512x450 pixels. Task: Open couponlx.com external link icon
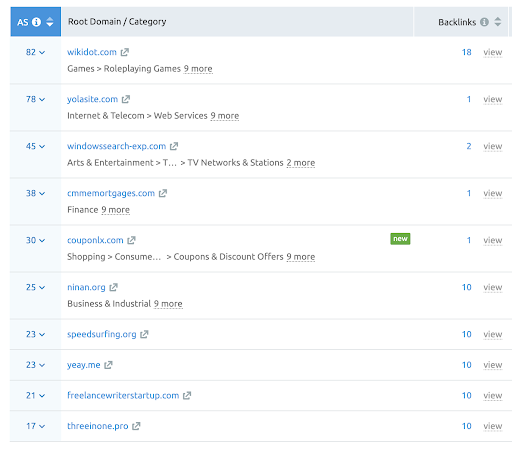pyautogui.click(x=131, y=240)
